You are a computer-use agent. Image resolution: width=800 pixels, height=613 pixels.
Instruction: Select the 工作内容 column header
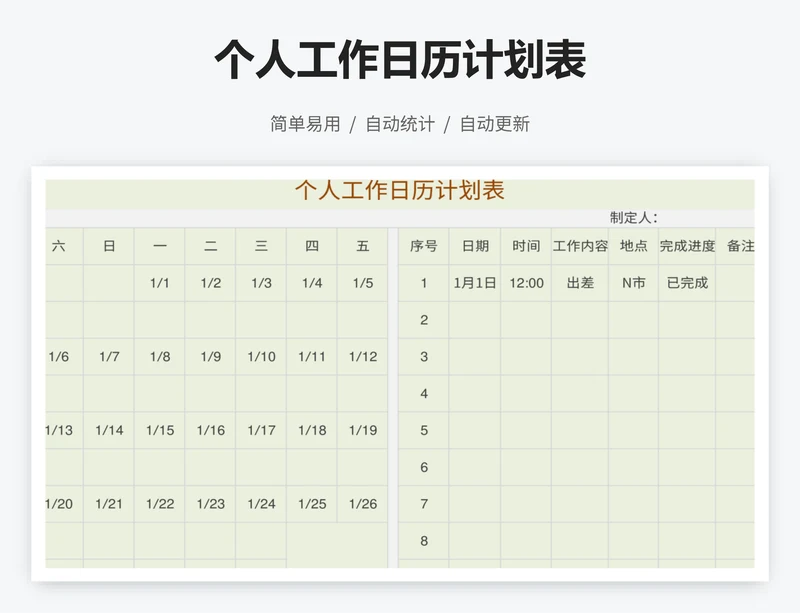click(580, 246)
